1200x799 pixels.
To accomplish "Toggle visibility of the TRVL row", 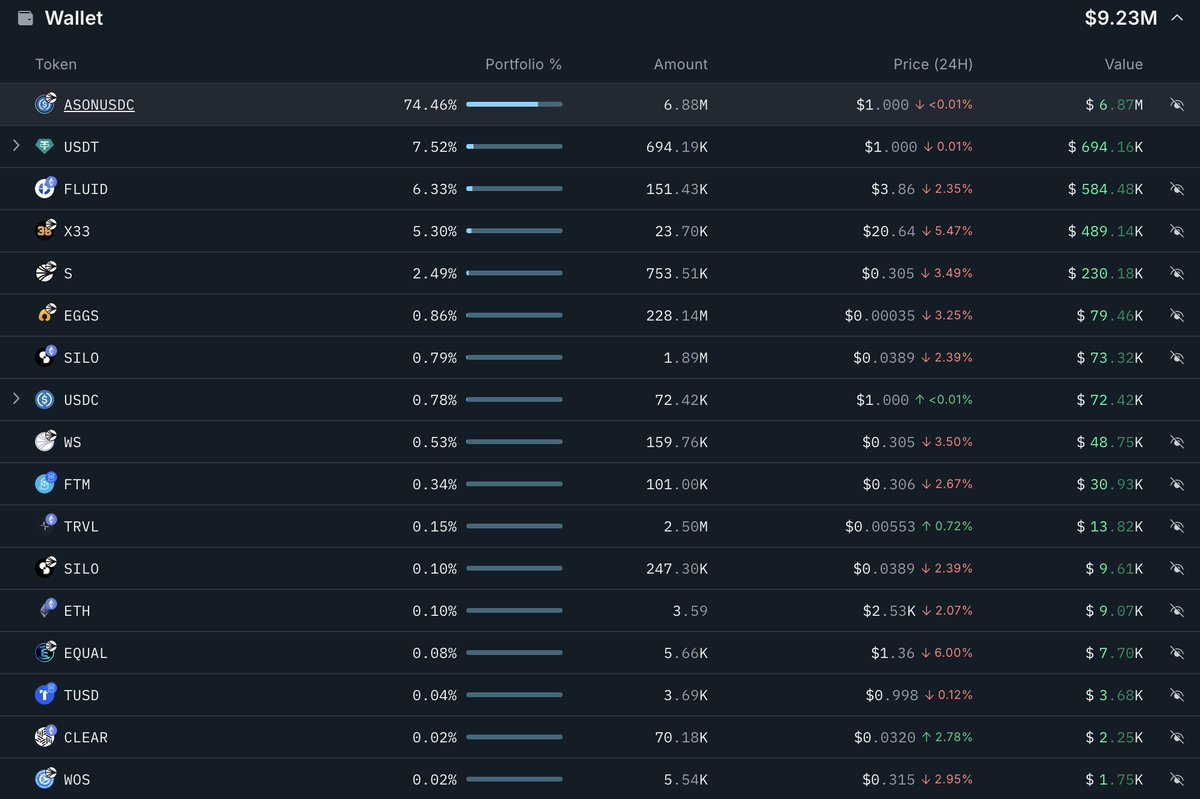I will 1176,526.
